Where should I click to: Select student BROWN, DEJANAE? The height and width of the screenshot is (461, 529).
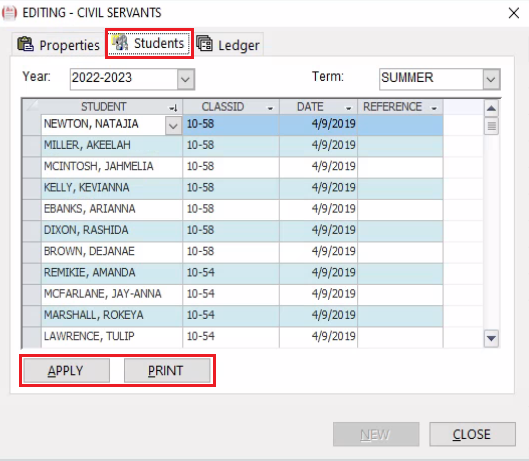click(x=112, y=252)
